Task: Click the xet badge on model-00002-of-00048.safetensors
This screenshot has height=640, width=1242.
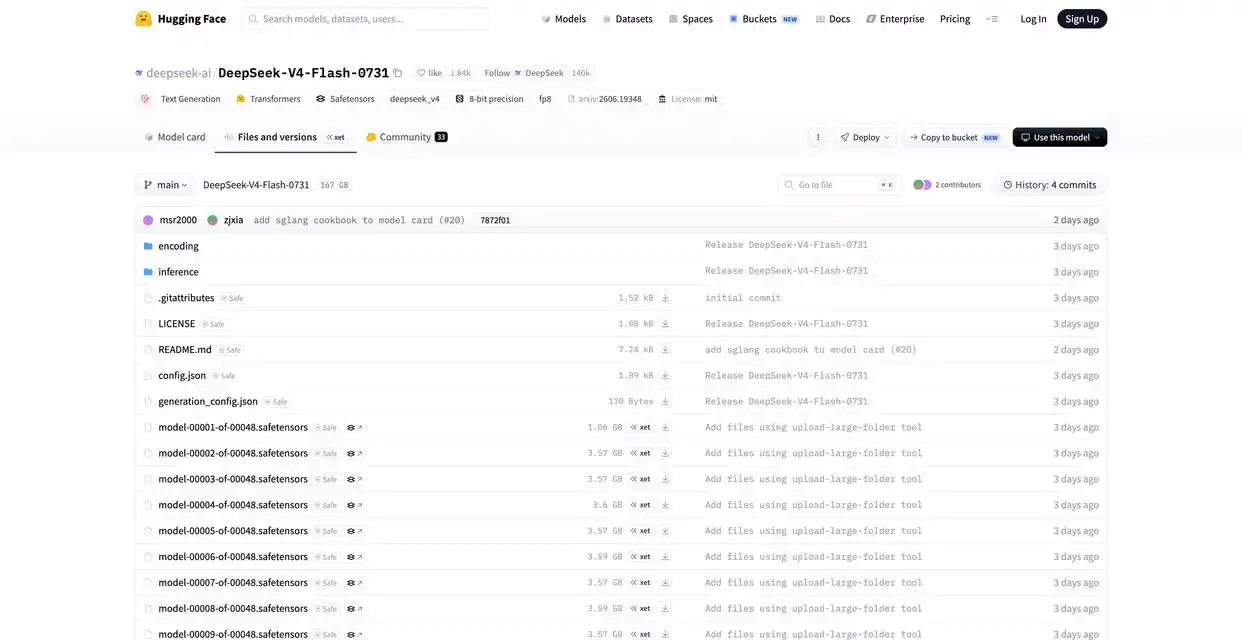Action: [x=640, y=453]
